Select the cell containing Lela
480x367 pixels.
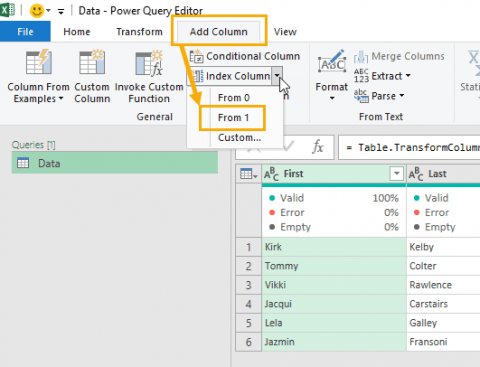coord(334,323)
